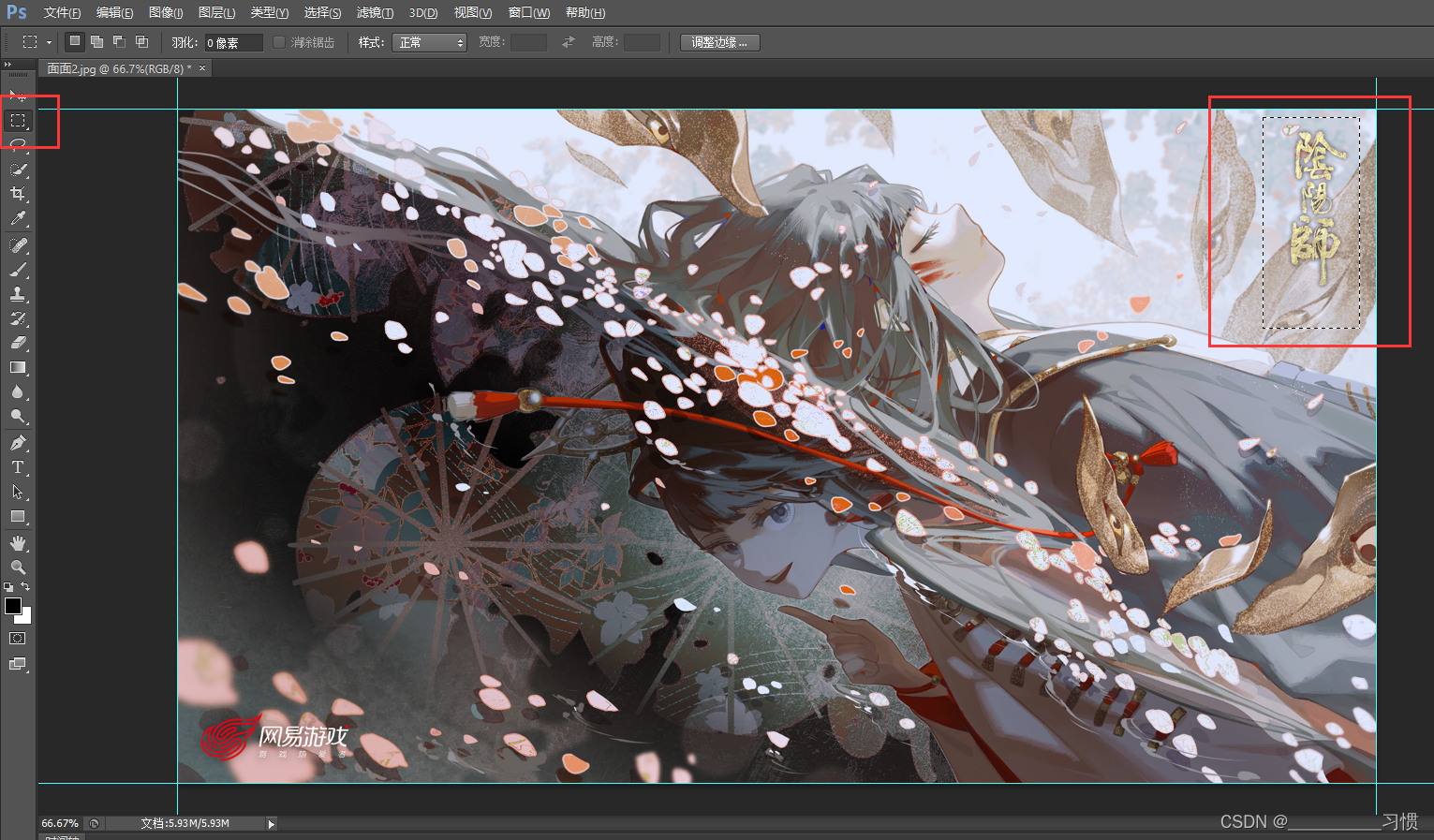Click the 调整边缘... button
Image resolution: width=1434 pixels, height=840 pixels.
click(719, 42)
